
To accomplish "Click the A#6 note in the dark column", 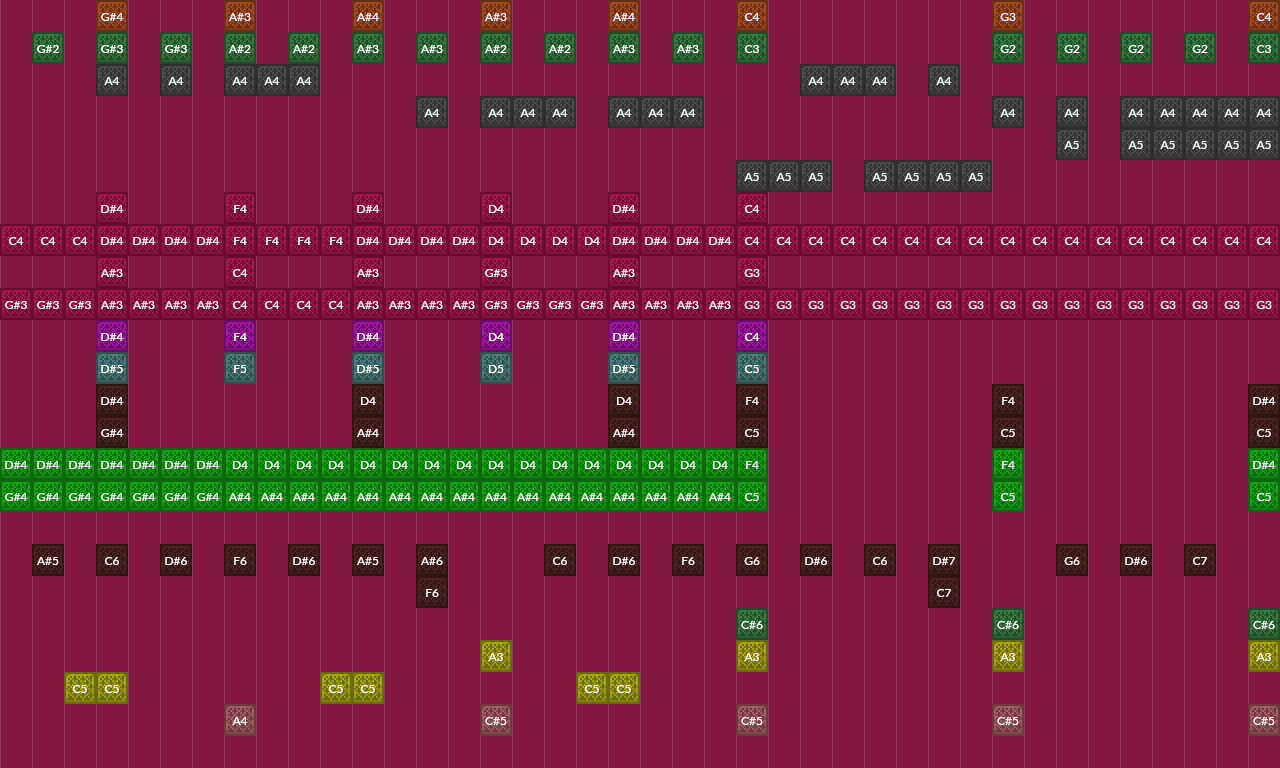I will pos(432,560).
